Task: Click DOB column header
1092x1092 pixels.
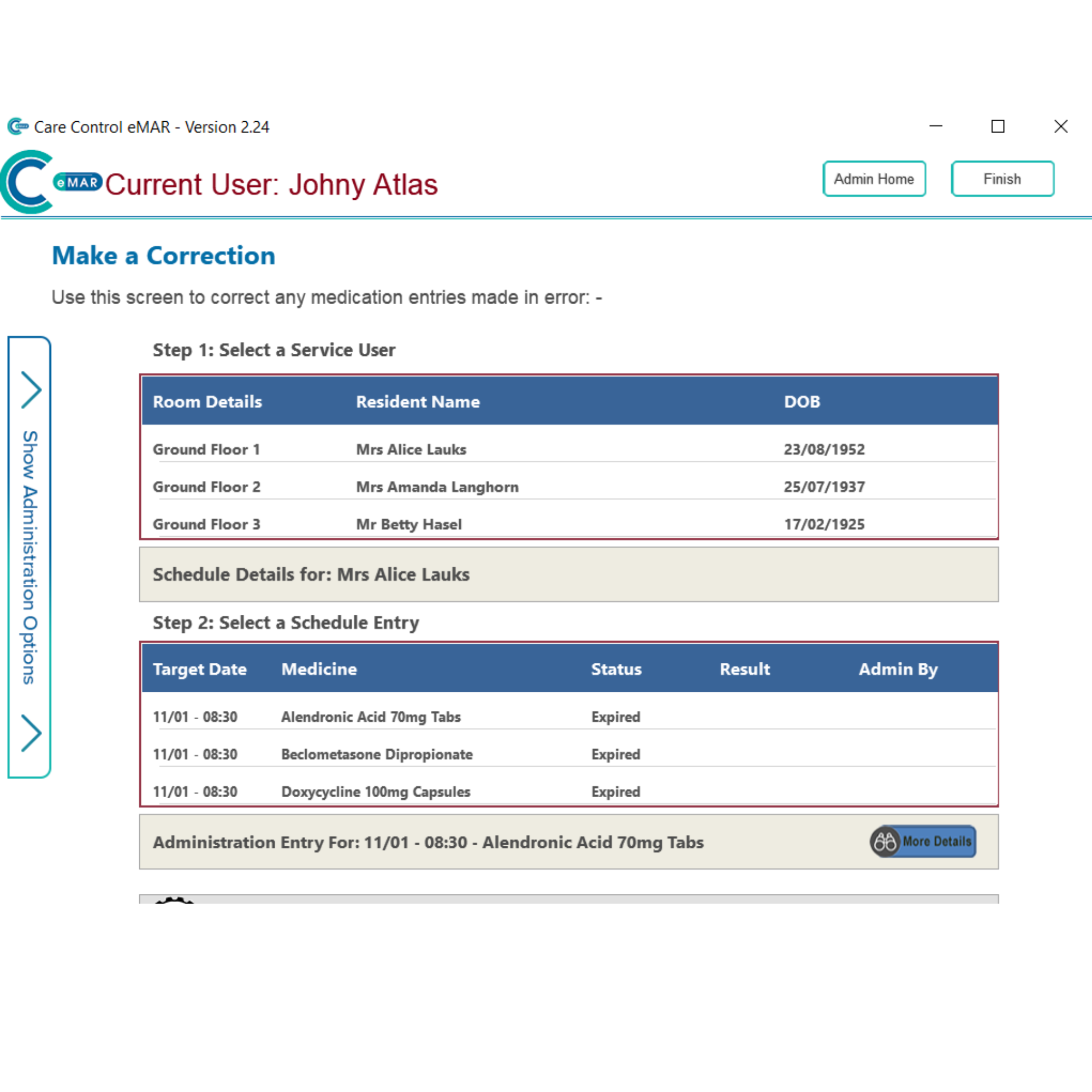Action: click(802, 401)
